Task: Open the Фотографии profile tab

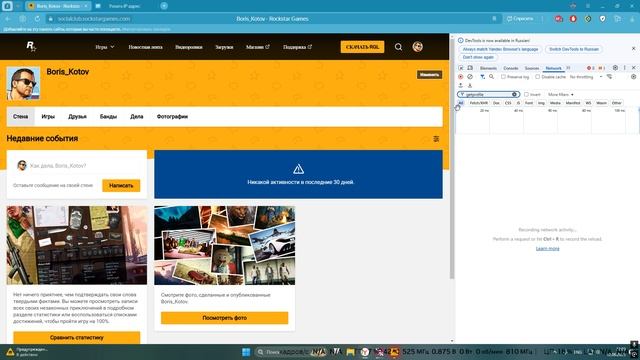Action: [172, 117]
